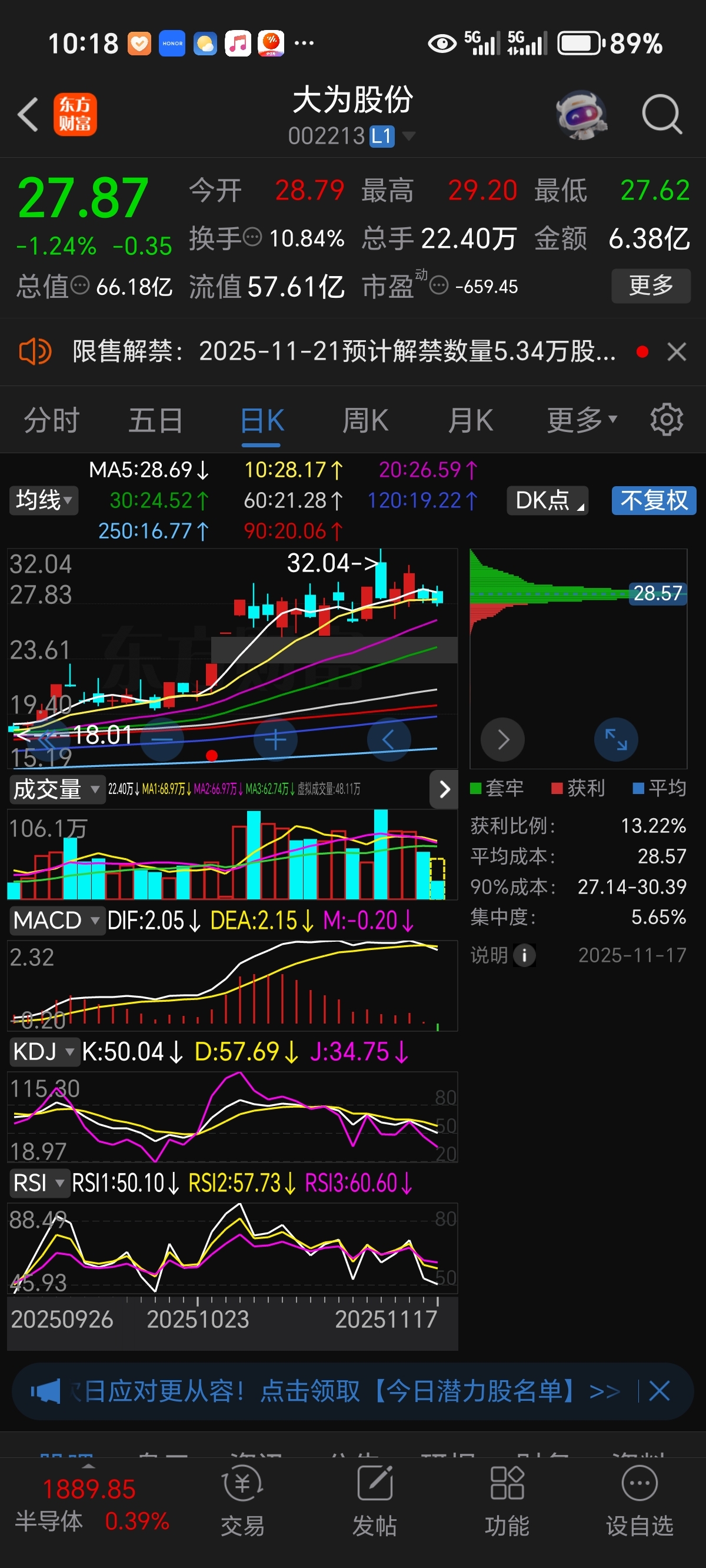Tap the back arrow icon
Image resolution: width=706 pixels, height=1568 pixels.
(28, 114)
